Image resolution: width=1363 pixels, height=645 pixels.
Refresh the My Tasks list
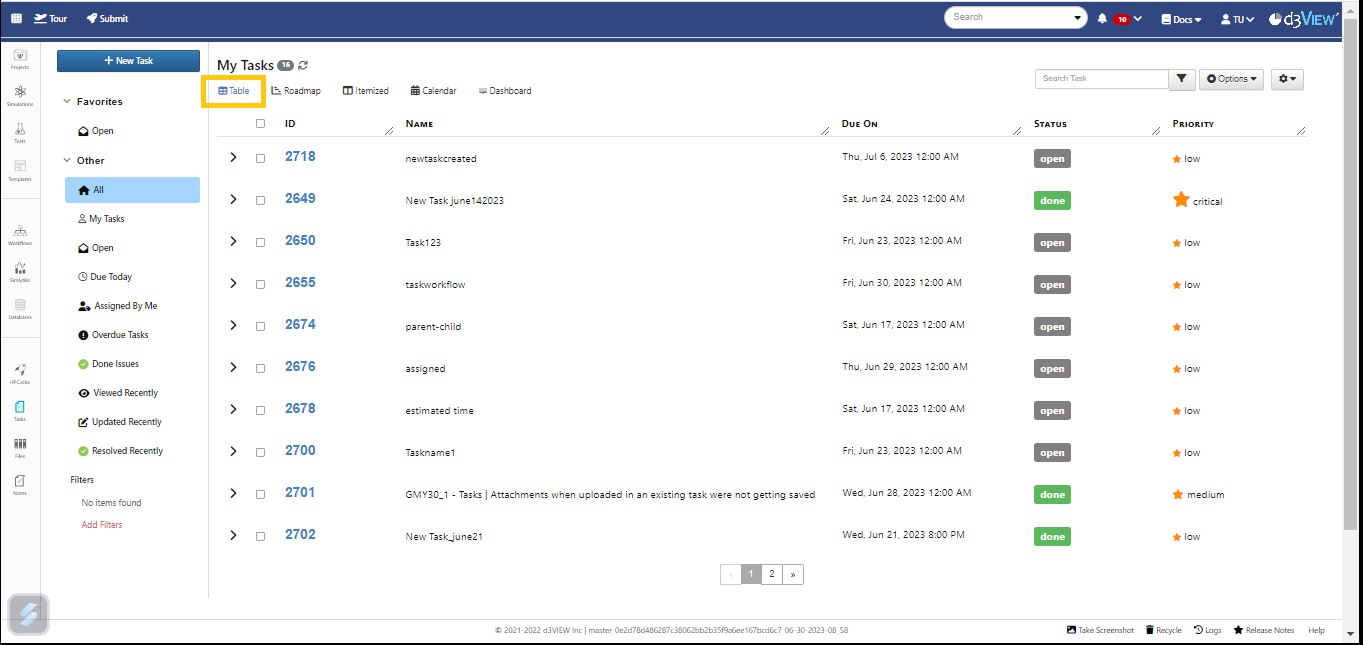pyautogui.click(x=303, y=65)
